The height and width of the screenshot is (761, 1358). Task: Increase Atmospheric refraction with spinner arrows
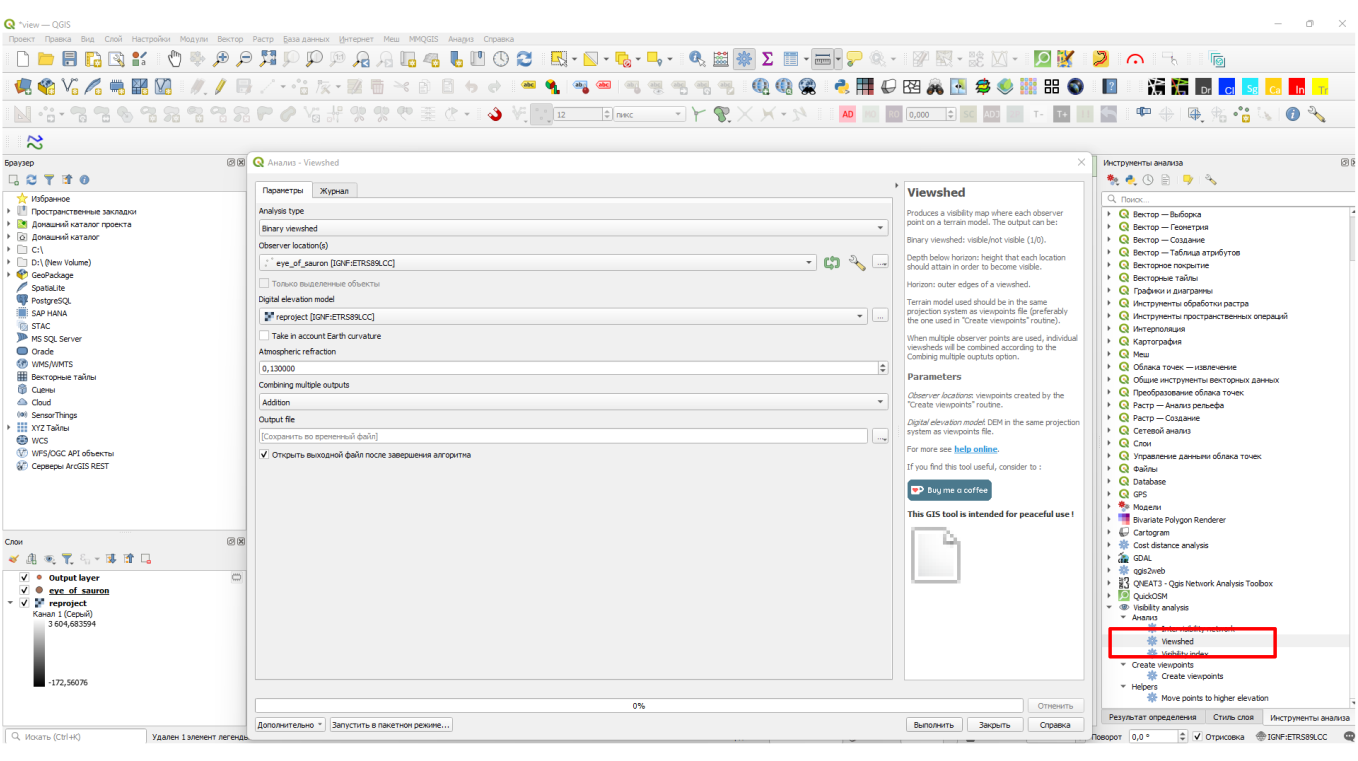tap(883, 365)
